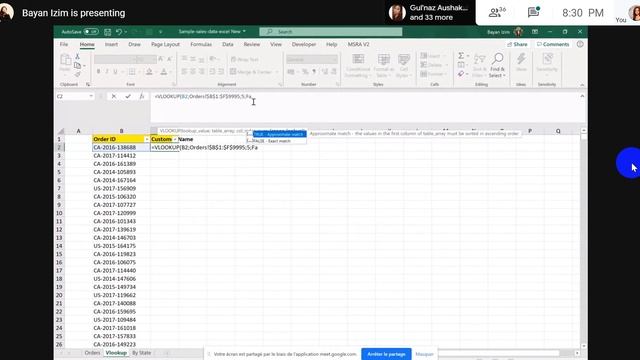The width and height of the screenshot is (640, 360).
Task: Click the Undo arrow icon
Action: [119, 31]
